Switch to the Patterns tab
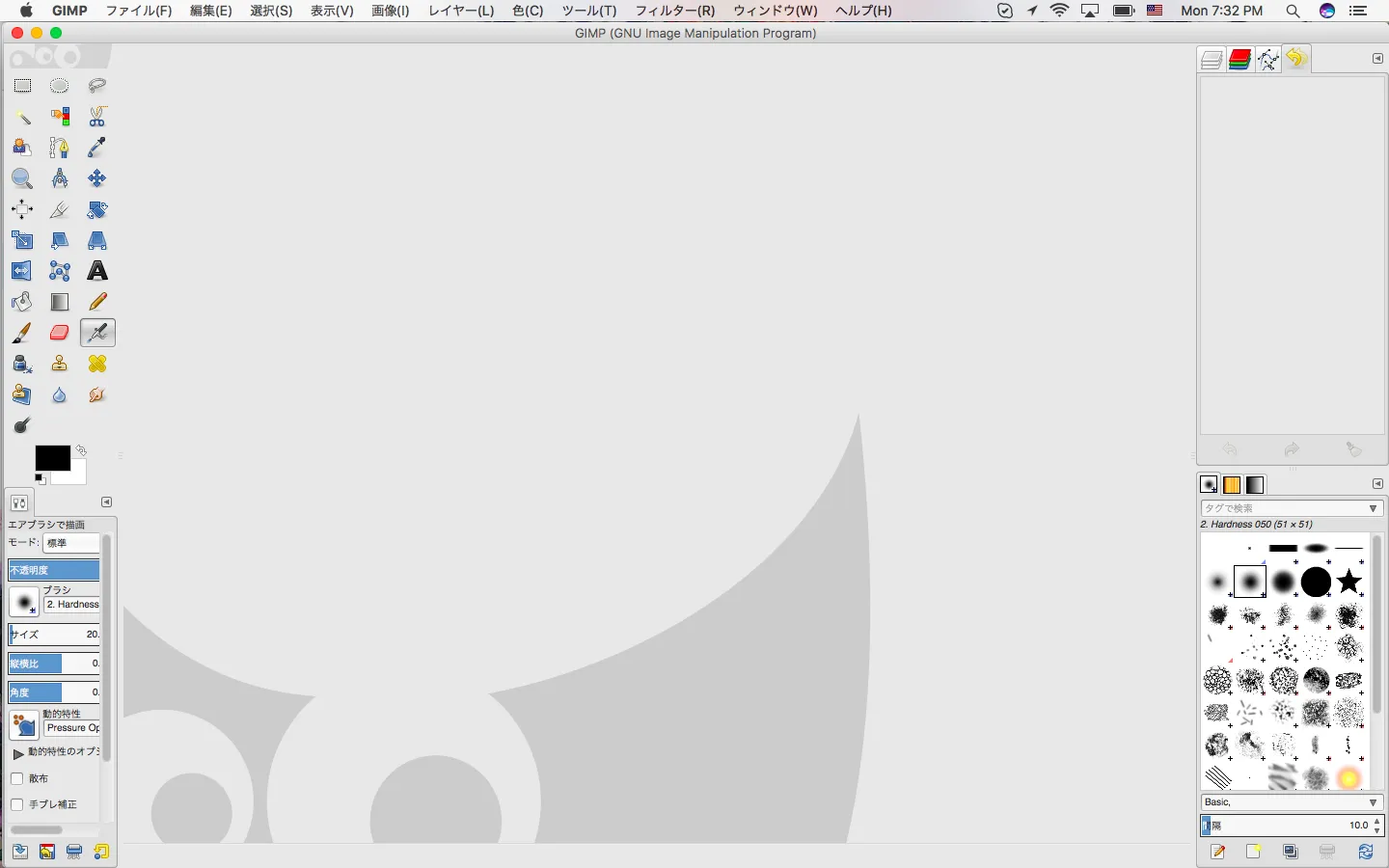 click(x=1232, y=485)
